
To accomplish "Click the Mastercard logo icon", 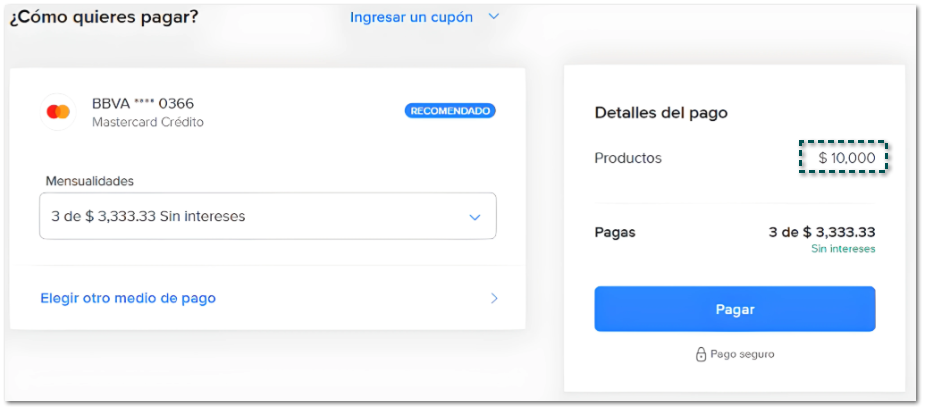I will coord(58,112).
